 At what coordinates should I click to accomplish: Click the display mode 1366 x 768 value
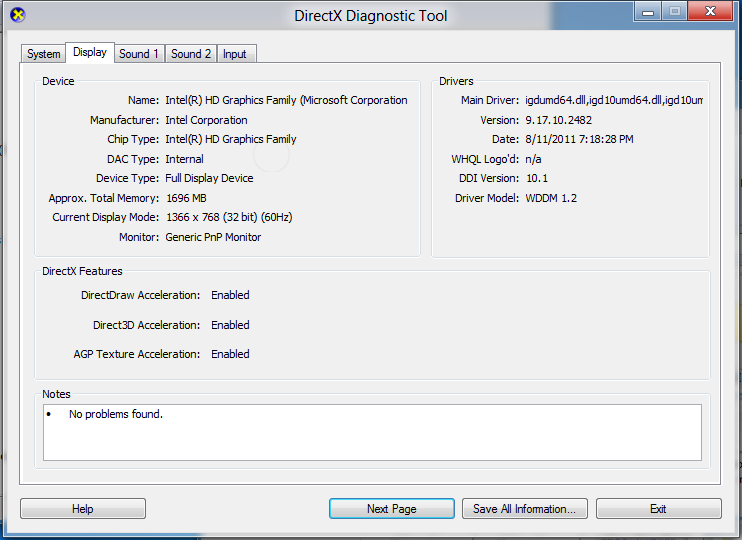(x=229, y=217)
